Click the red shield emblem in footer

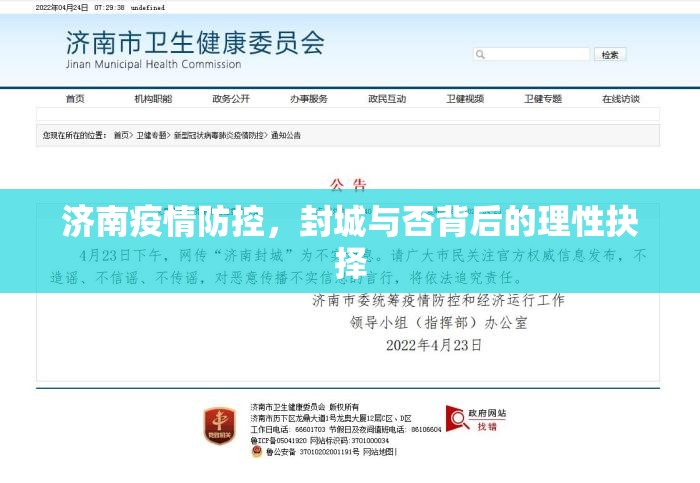click(219, 426)
